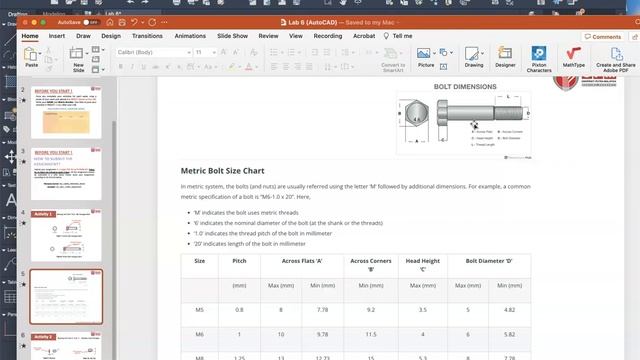This screenshot has height=360, width=640.
Task: Click the justify text icon
Action: [309, 67]
